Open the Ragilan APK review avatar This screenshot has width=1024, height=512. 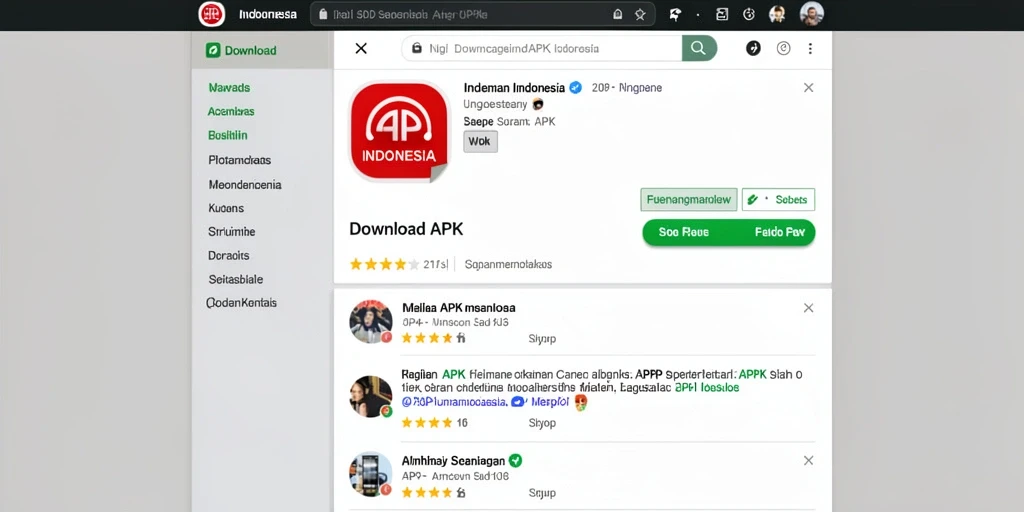tap(371, 396)
